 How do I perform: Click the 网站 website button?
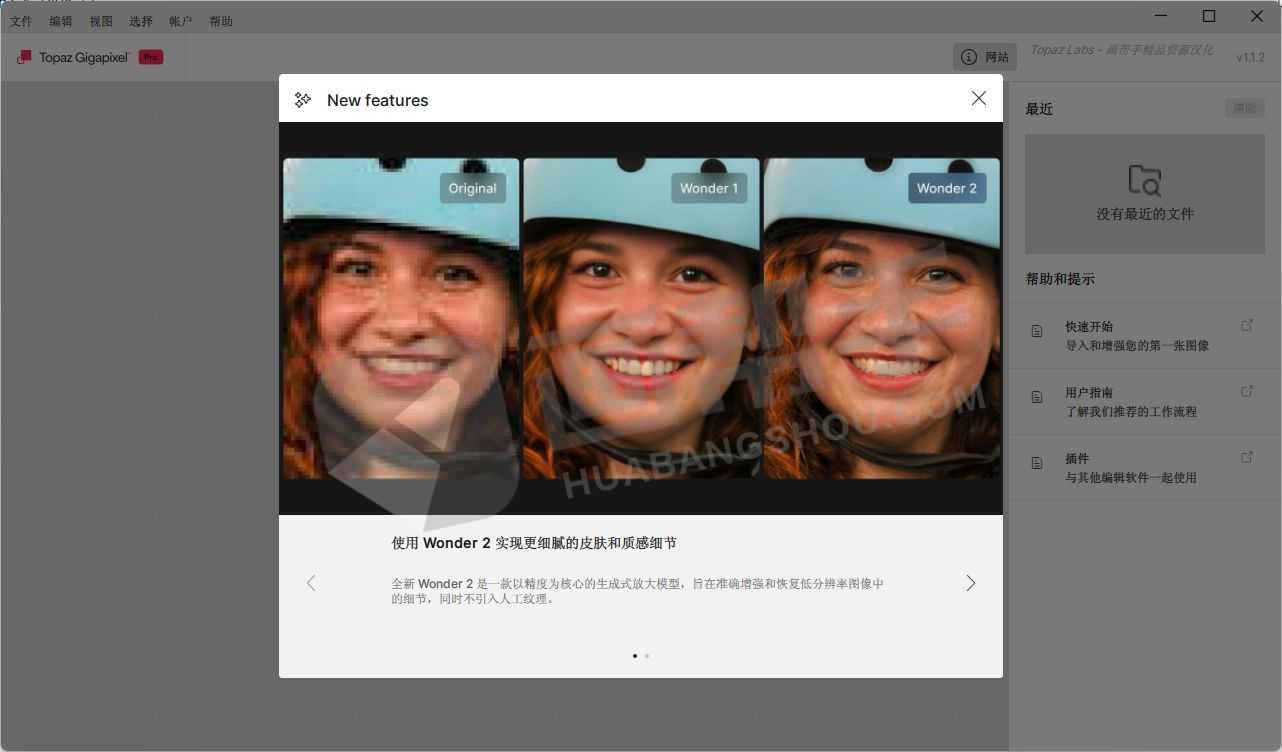click(x=985, y=57)
